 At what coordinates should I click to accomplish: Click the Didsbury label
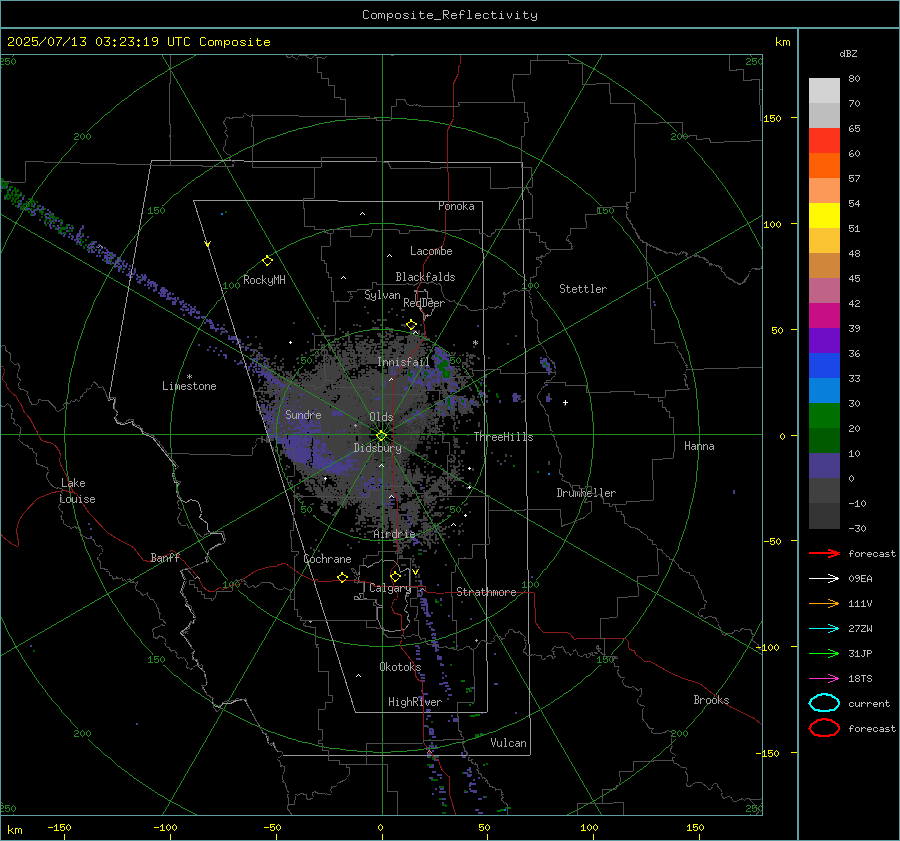click(x=377, y=448)
